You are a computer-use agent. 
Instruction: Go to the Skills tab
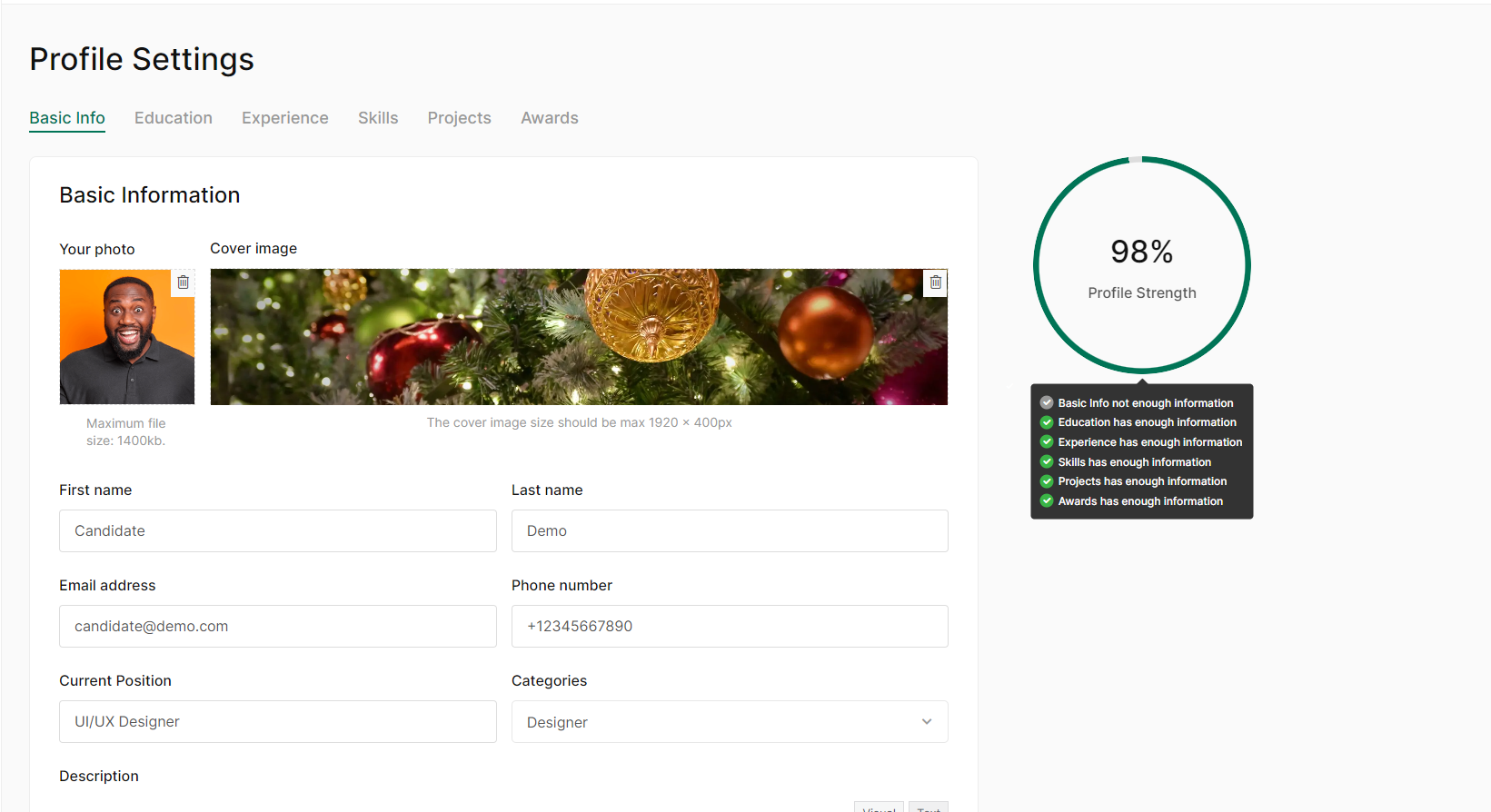click(x=378, y=118)
